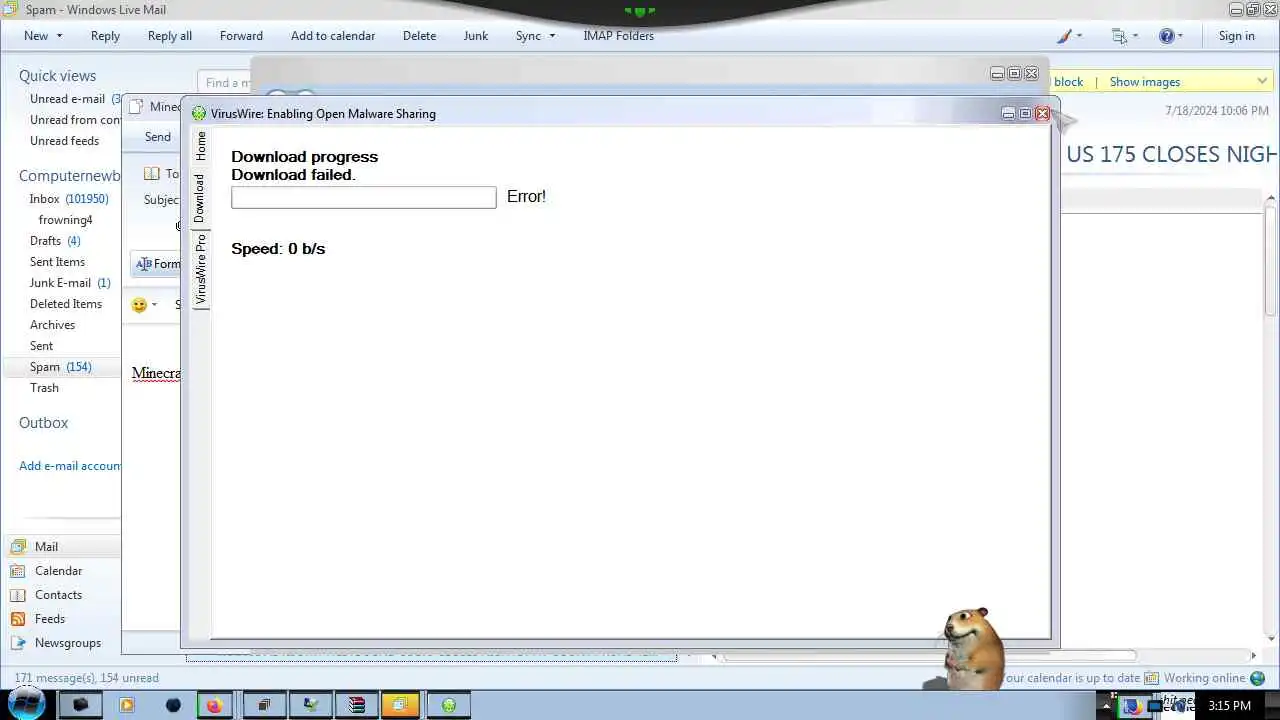Click the Sign in button
1280x720 pixels.
(x=1236, y=36)
